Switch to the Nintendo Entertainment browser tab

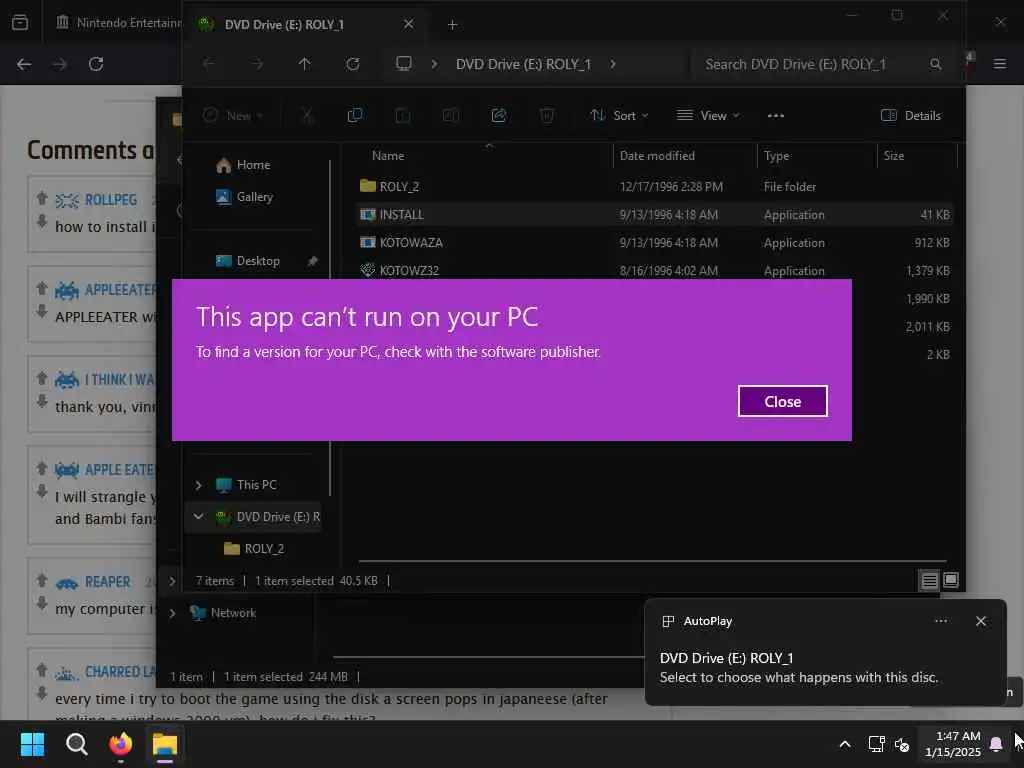tap(118, 23)
